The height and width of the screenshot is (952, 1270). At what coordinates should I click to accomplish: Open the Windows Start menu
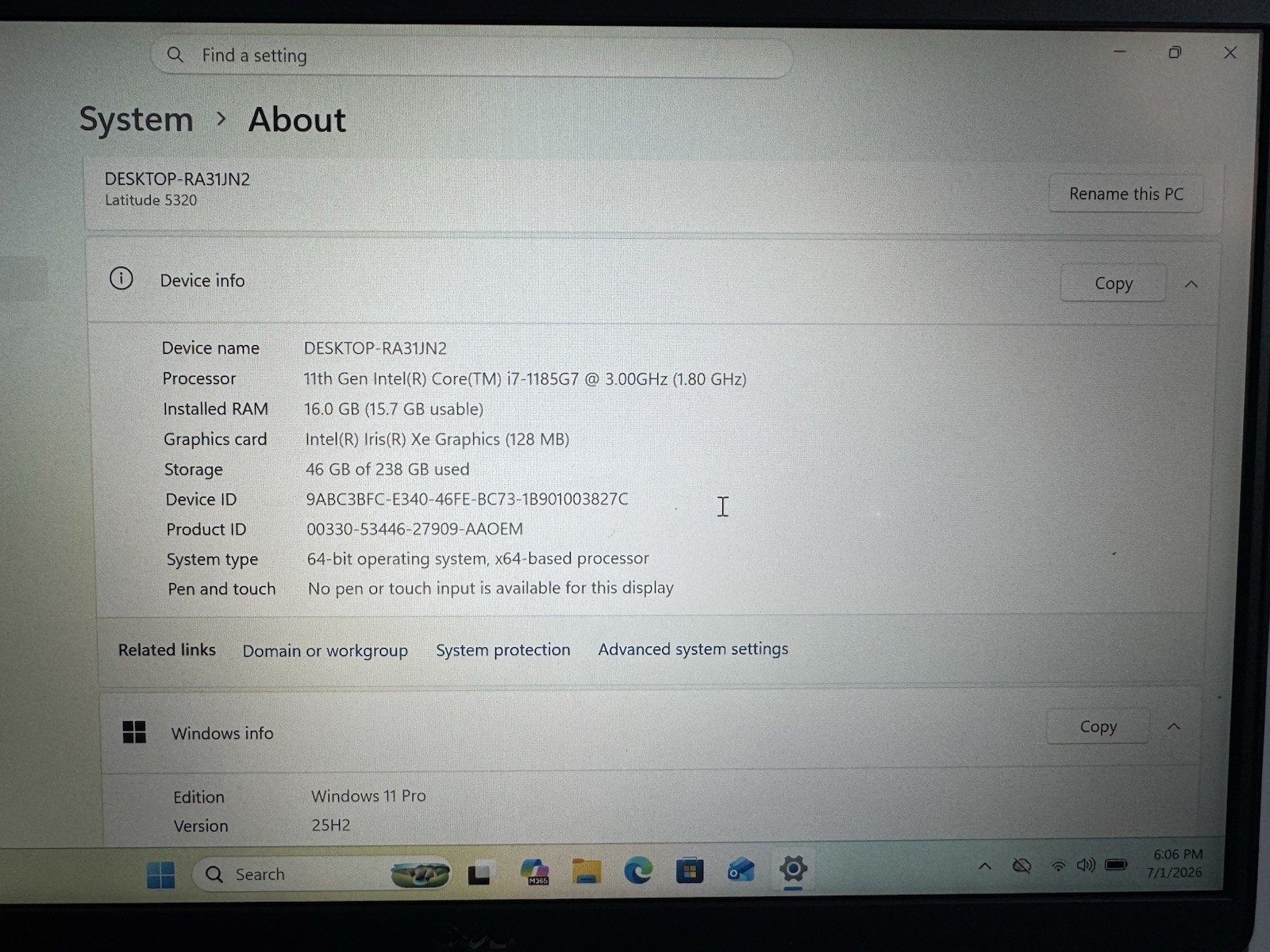point(160,874)
